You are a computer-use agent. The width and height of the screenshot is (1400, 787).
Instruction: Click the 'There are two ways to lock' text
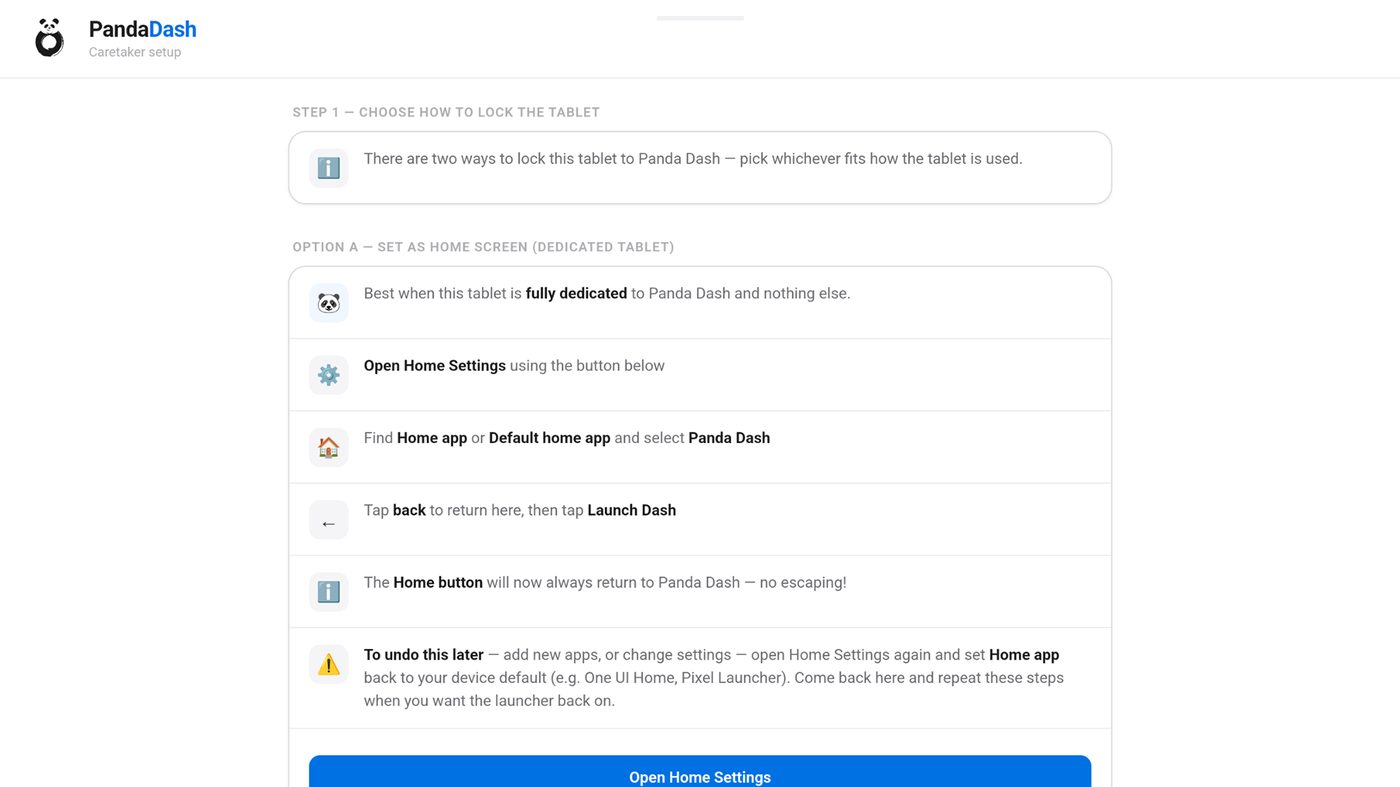693,158
